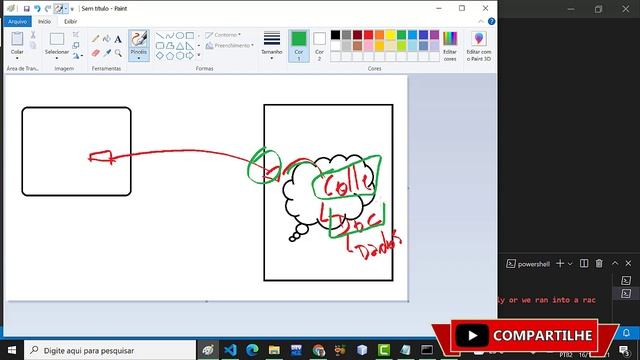
Task: Click the Crop icon in Imagem group
Action: 76,35
